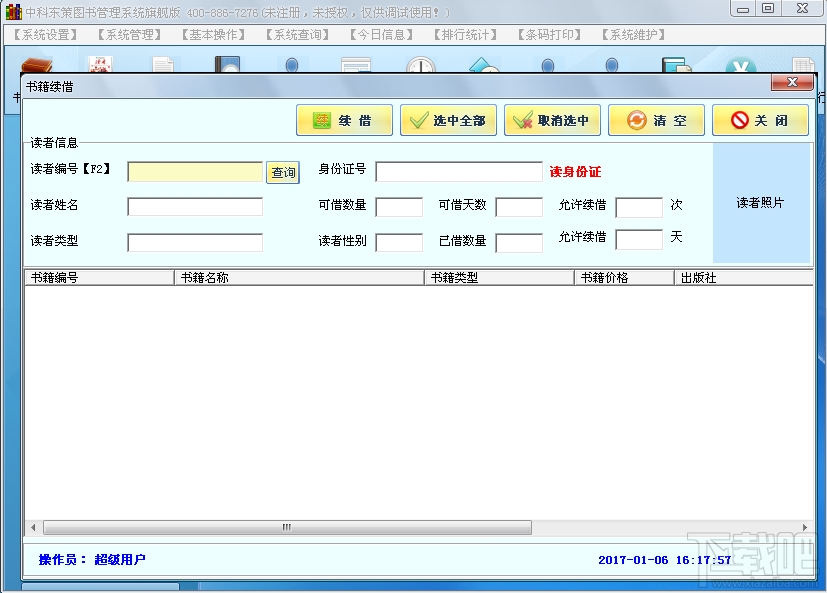
Task: Open the 【排行统计】 menu
Action: tap(465, 35)
